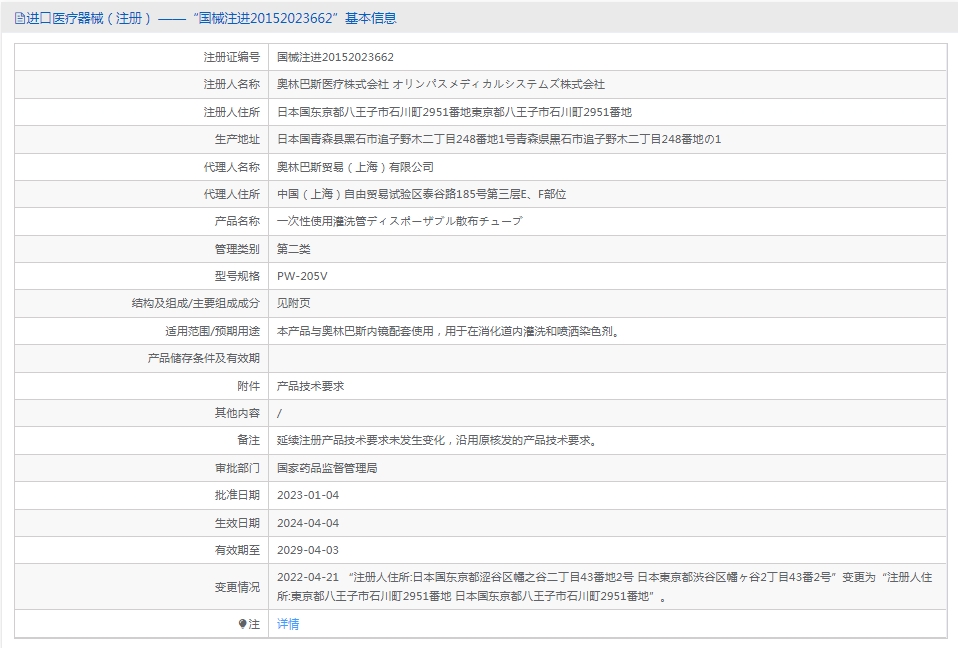
Task: Click change record text dated 2022-04-21
Action: [604, 586]
